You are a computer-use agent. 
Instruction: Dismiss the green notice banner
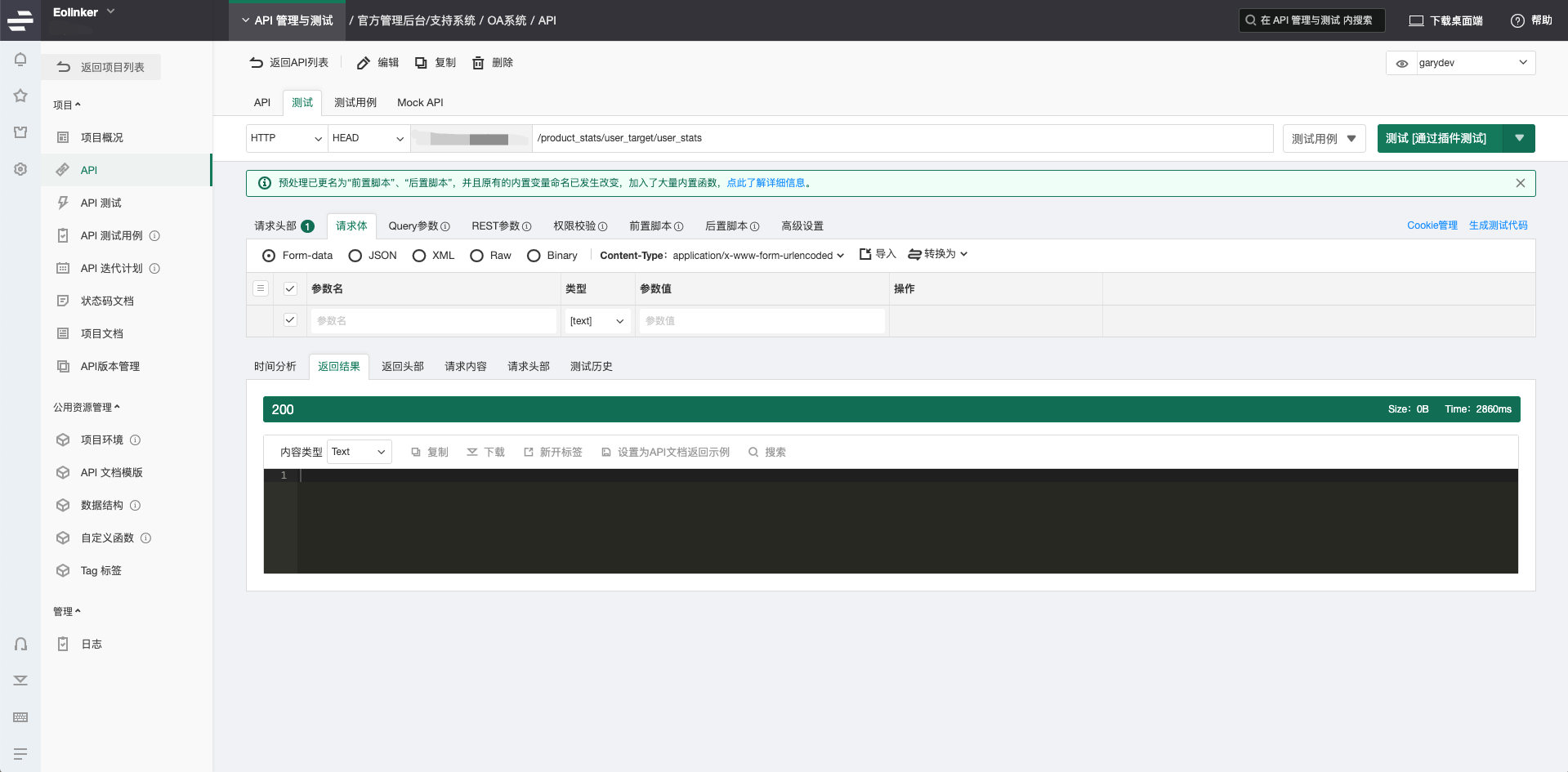pos(1520,183)
